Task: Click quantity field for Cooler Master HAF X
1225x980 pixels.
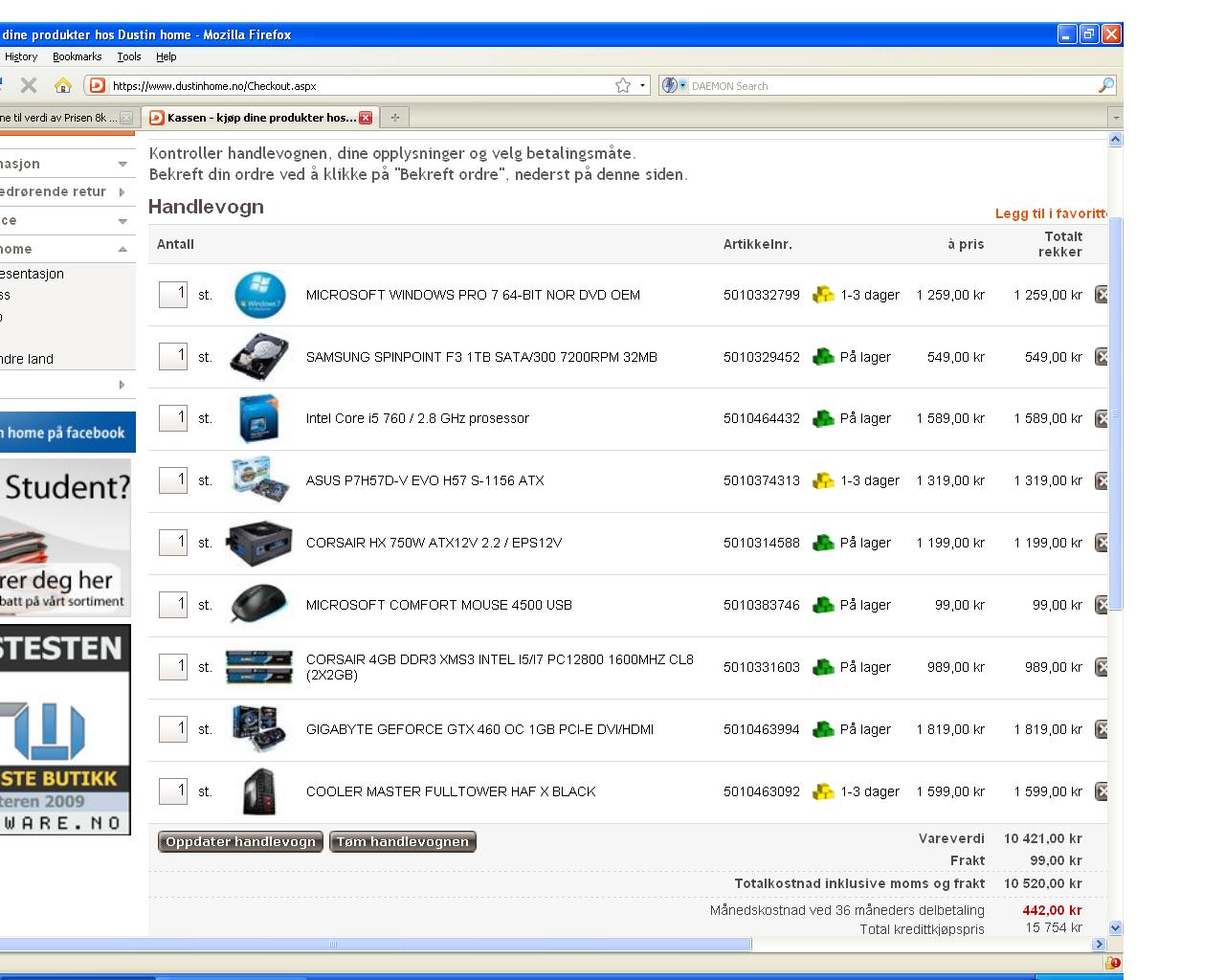Action: tap(173, 791)
